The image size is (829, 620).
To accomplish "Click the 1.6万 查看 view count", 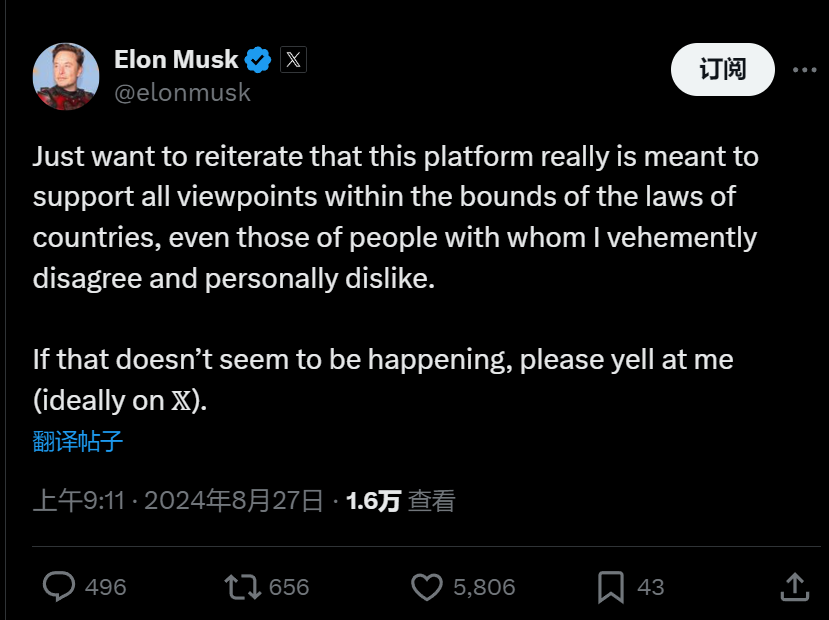I will tap(400, 501).
